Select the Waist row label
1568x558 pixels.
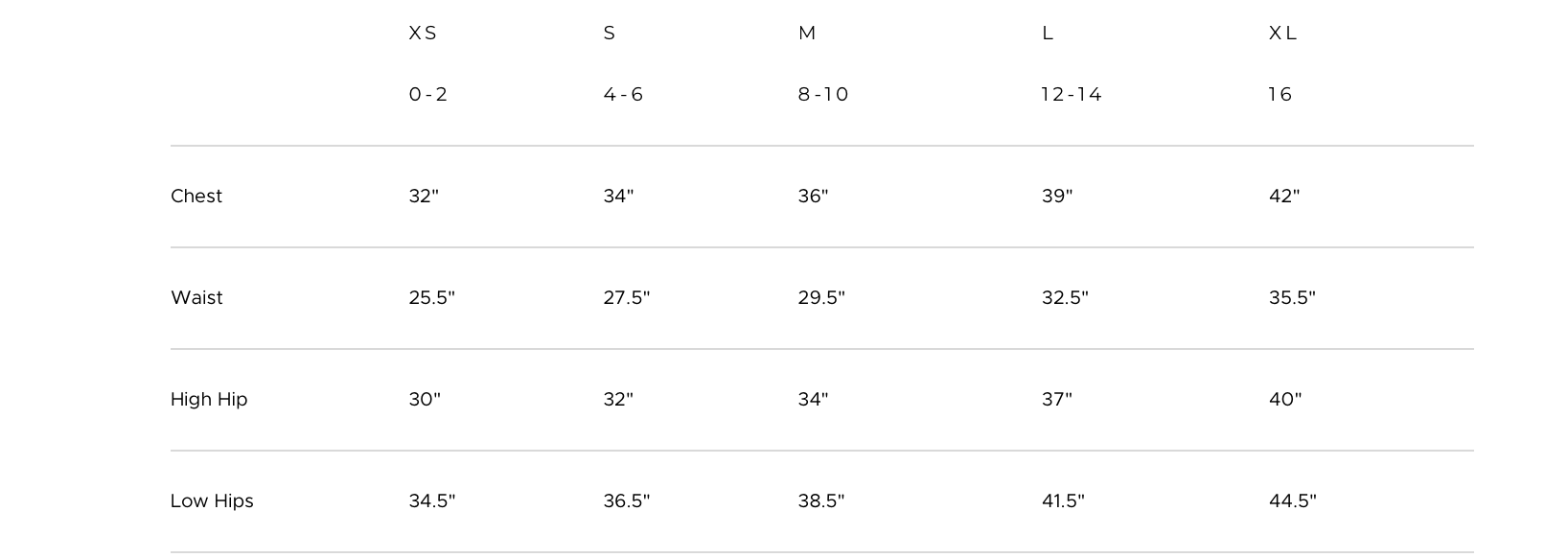click(x=196, y=298)
